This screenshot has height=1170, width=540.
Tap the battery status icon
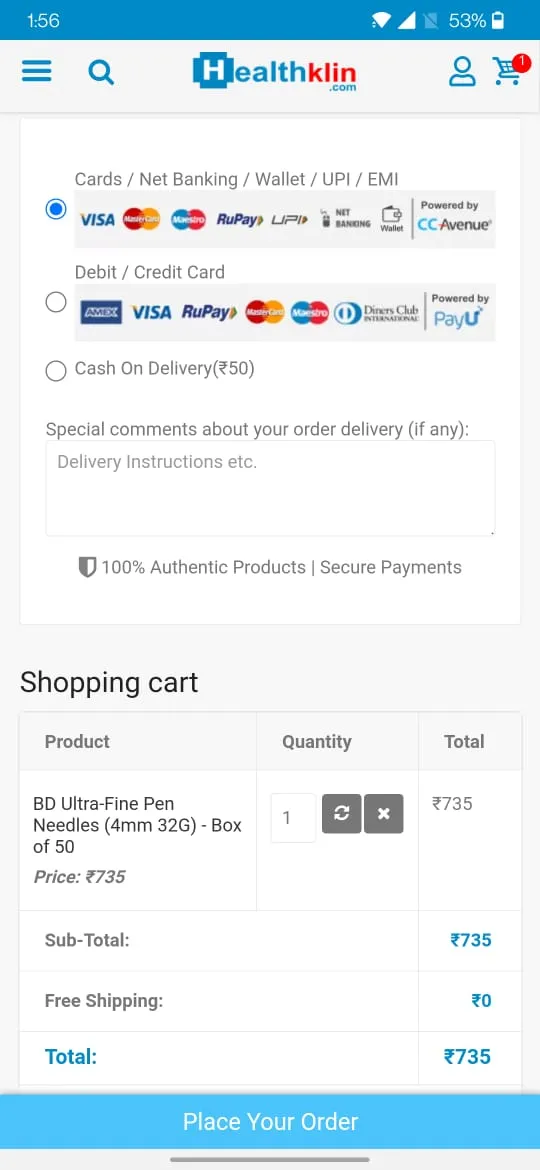pyautogui.click(x=498, y=20)
